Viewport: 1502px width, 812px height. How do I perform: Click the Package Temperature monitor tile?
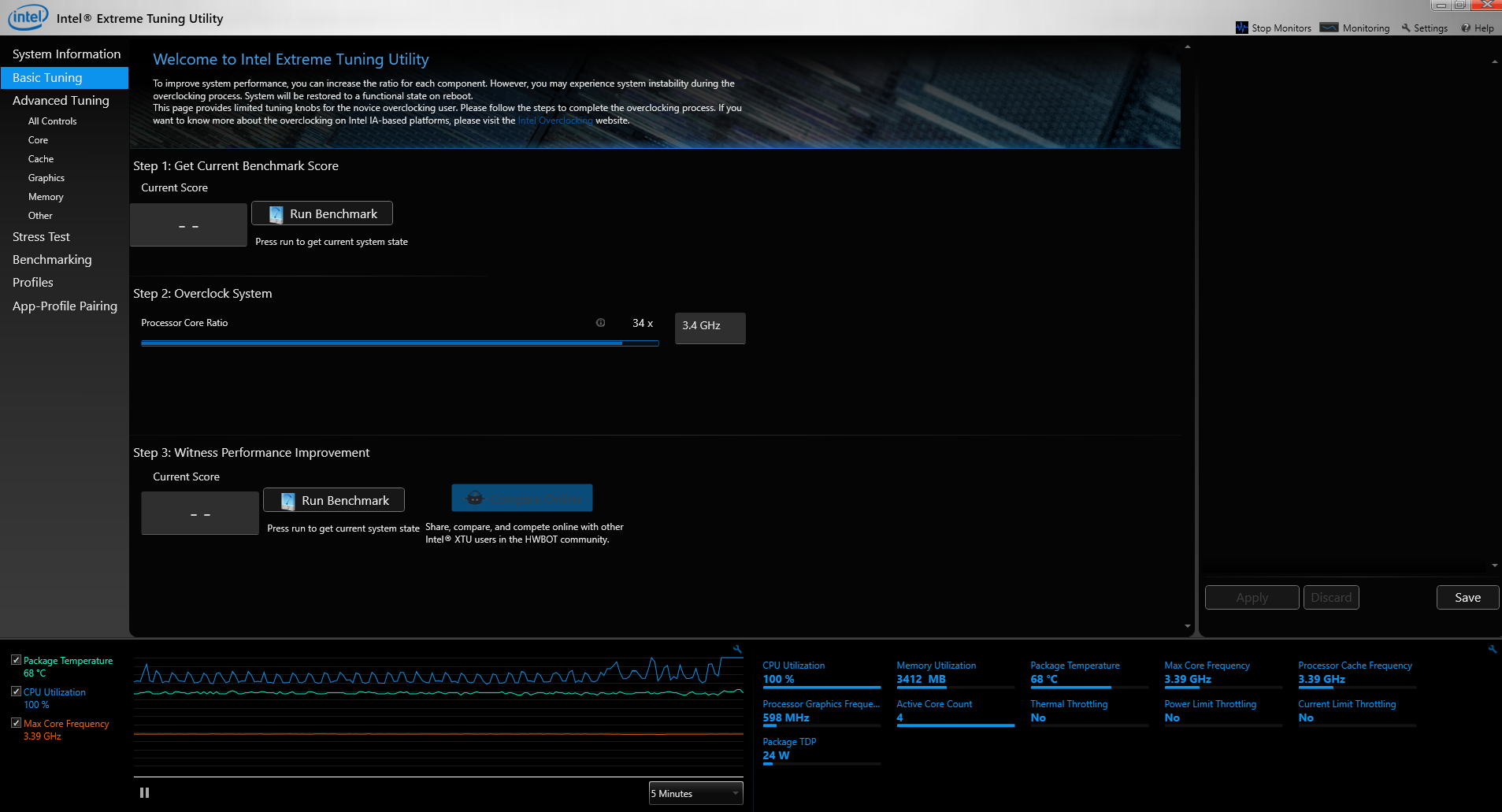tap(1089, 674)
